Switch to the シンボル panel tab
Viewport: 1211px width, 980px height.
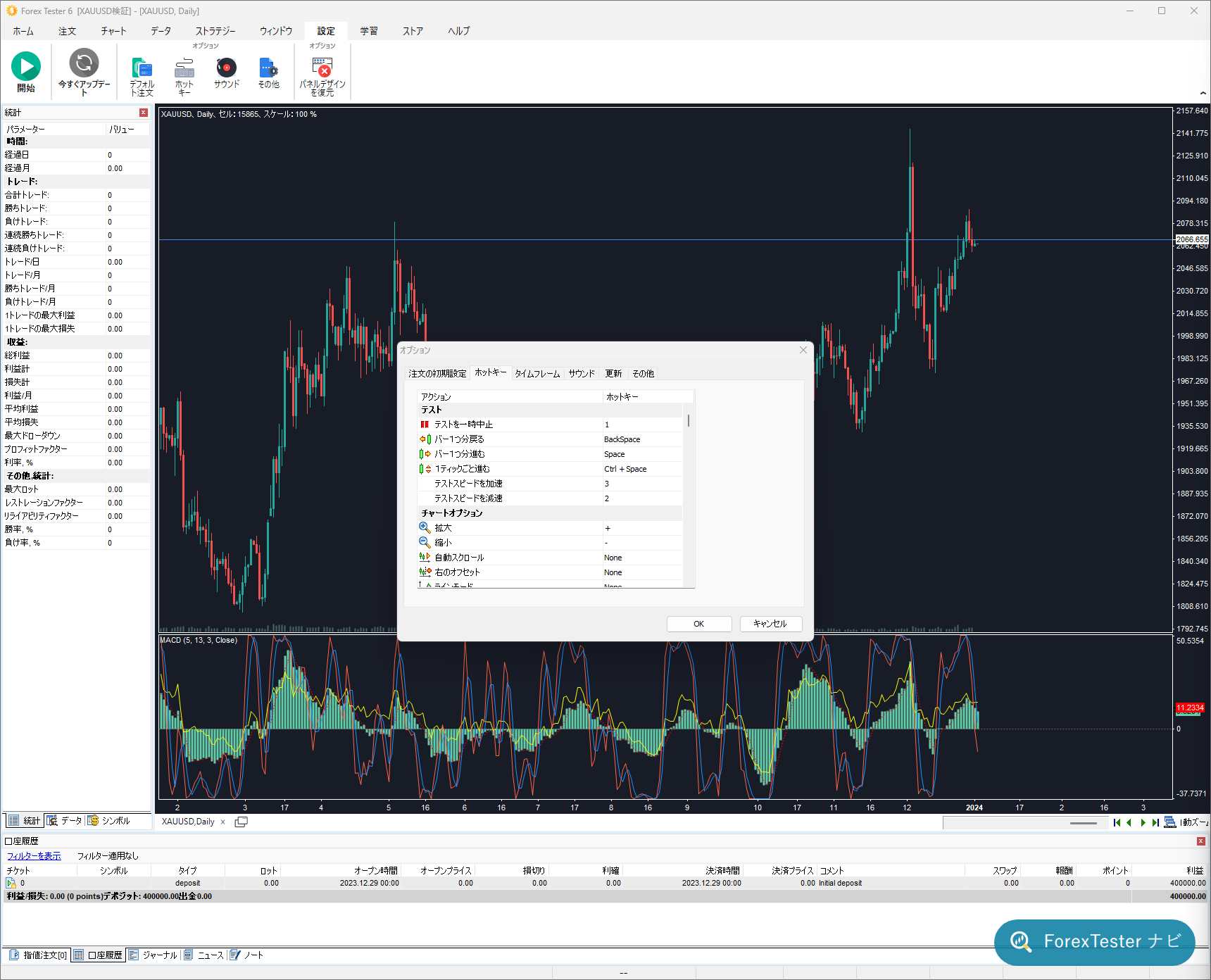pyautogui.click(x=109, y=821)
